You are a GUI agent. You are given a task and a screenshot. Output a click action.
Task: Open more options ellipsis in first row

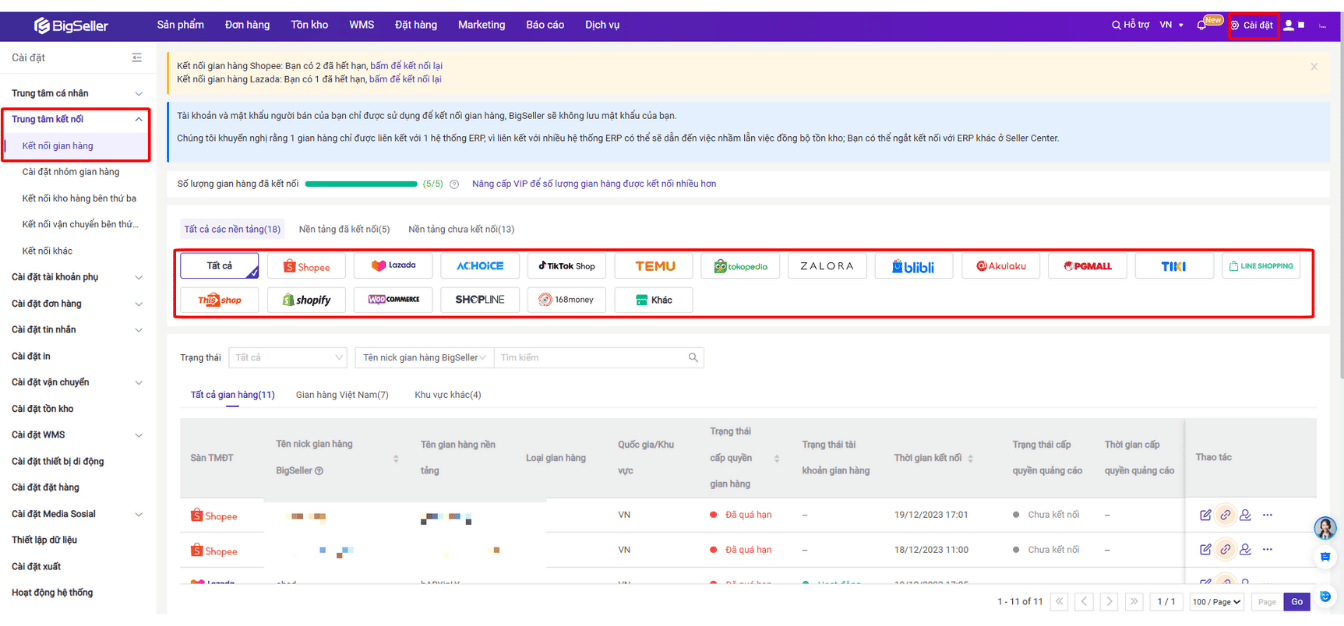1267,515
